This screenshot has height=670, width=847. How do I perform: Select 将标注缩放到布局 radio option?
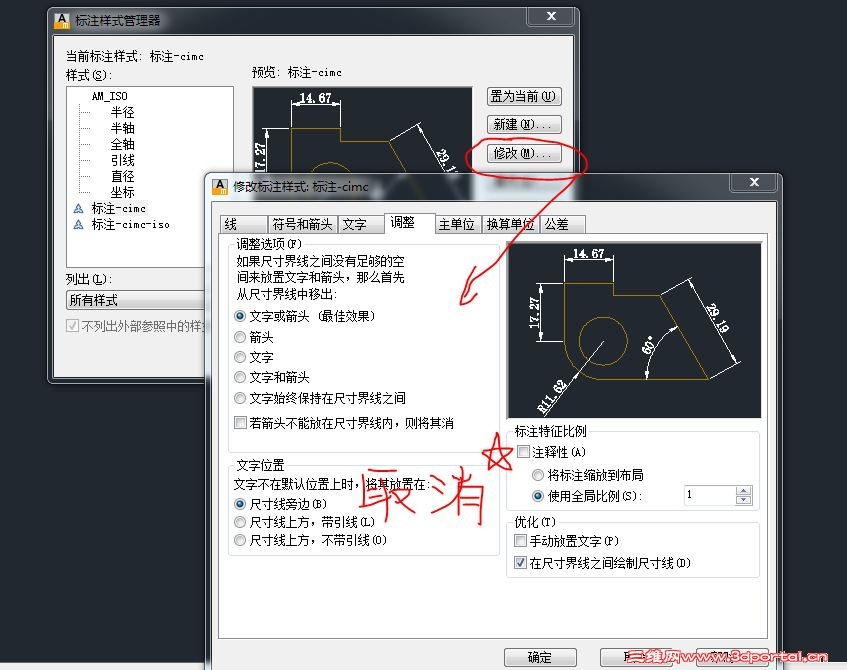point(537,475)
